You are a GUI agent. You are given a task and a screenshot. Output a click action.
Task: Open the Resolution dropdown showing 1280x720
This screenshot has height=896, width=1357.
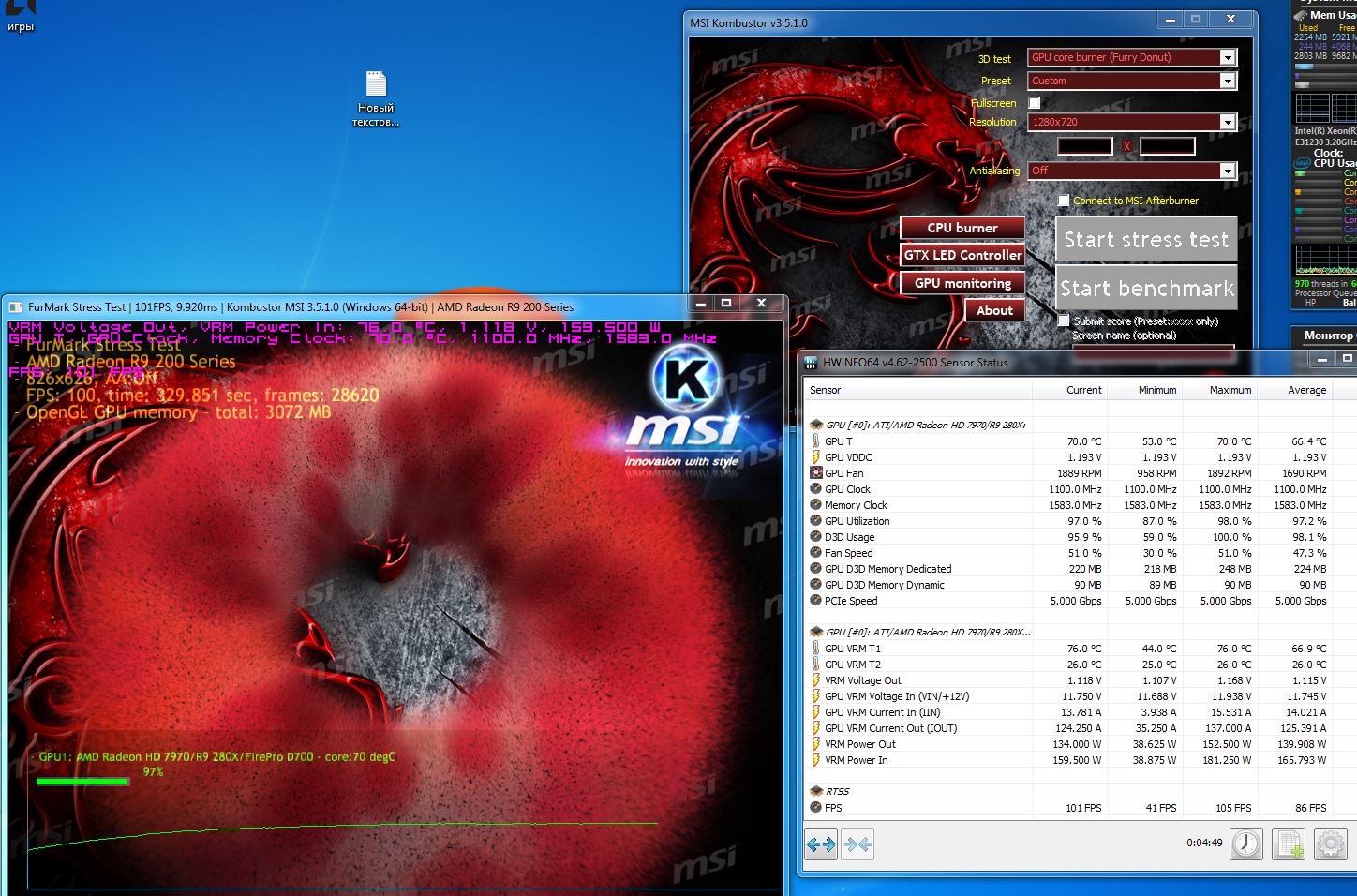[x=1132, y=122]
